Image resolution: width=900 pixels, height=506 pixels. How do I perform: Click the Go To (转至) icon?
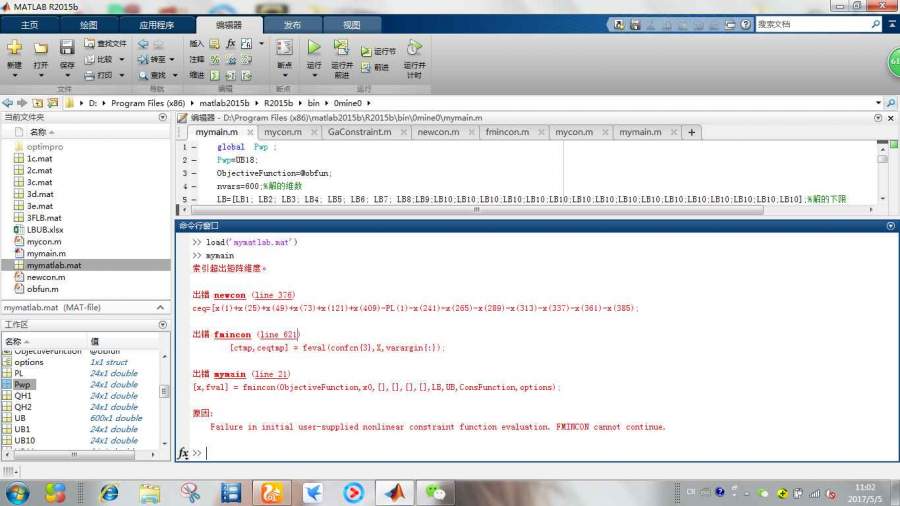pyautogui.click(x=143, y=59)
